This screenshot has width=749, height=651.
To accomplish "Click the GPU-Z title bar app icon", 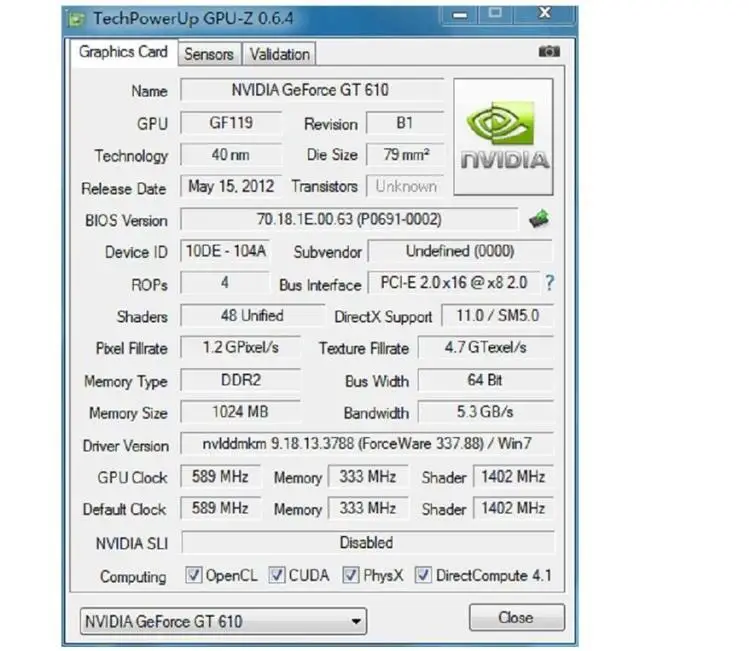I will [x=76, y=19].
